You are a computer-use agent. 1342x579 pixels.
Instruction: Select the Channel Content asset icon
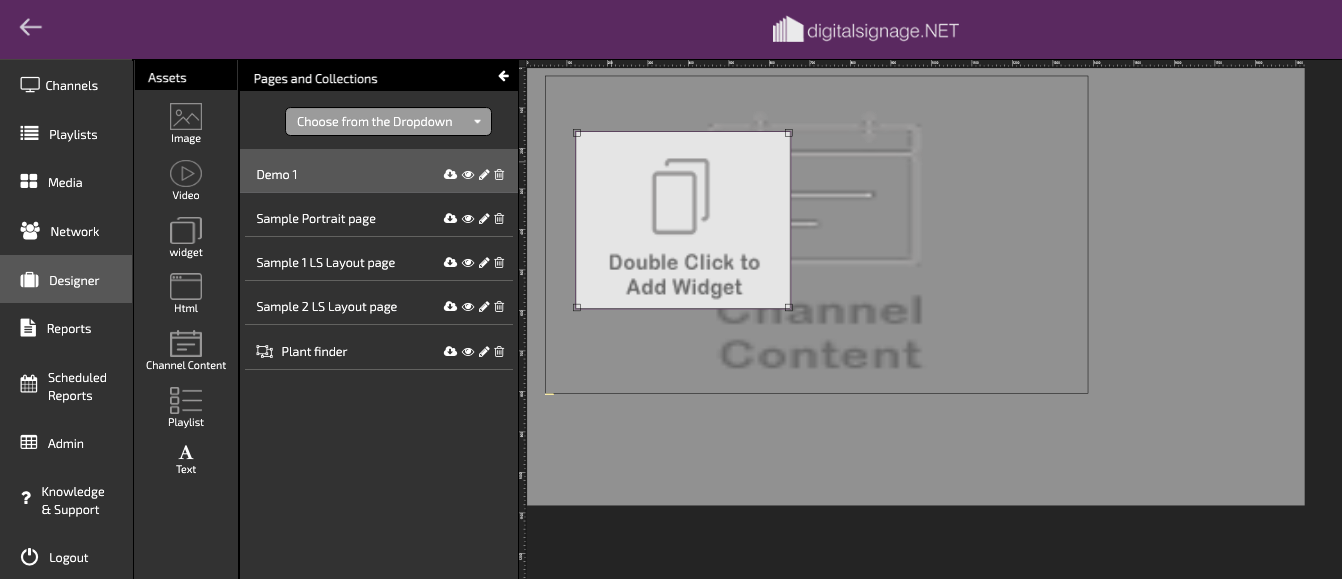[x=186, y=344]
